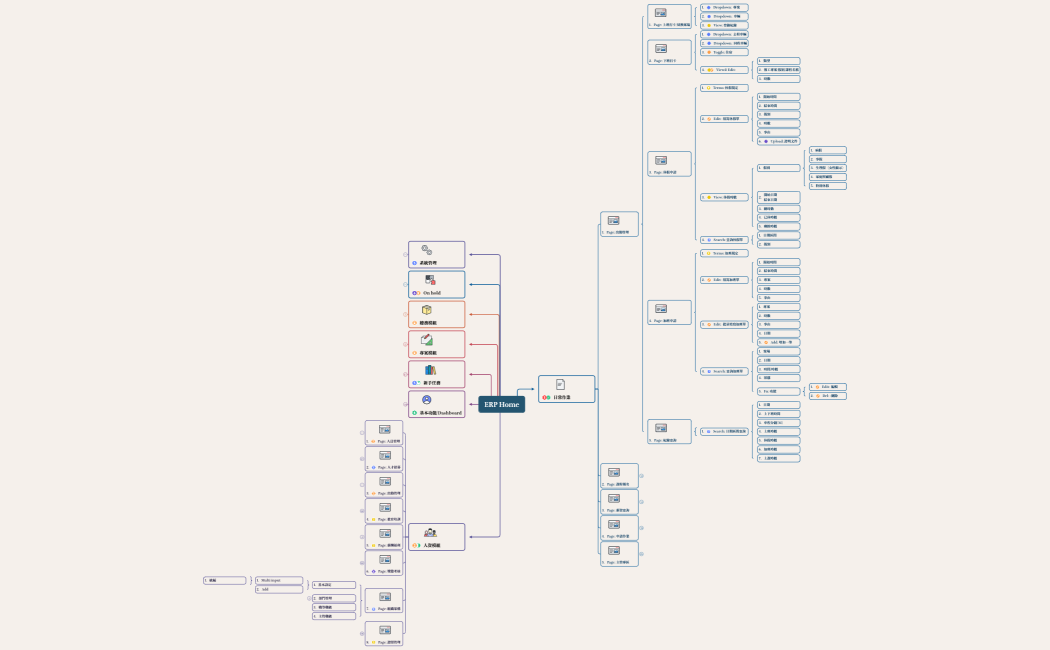Image resolution: width=1050 pixels, height=650 pixels.
Task: Collapse the branch left of the gears node
Action: click(405, 255)
